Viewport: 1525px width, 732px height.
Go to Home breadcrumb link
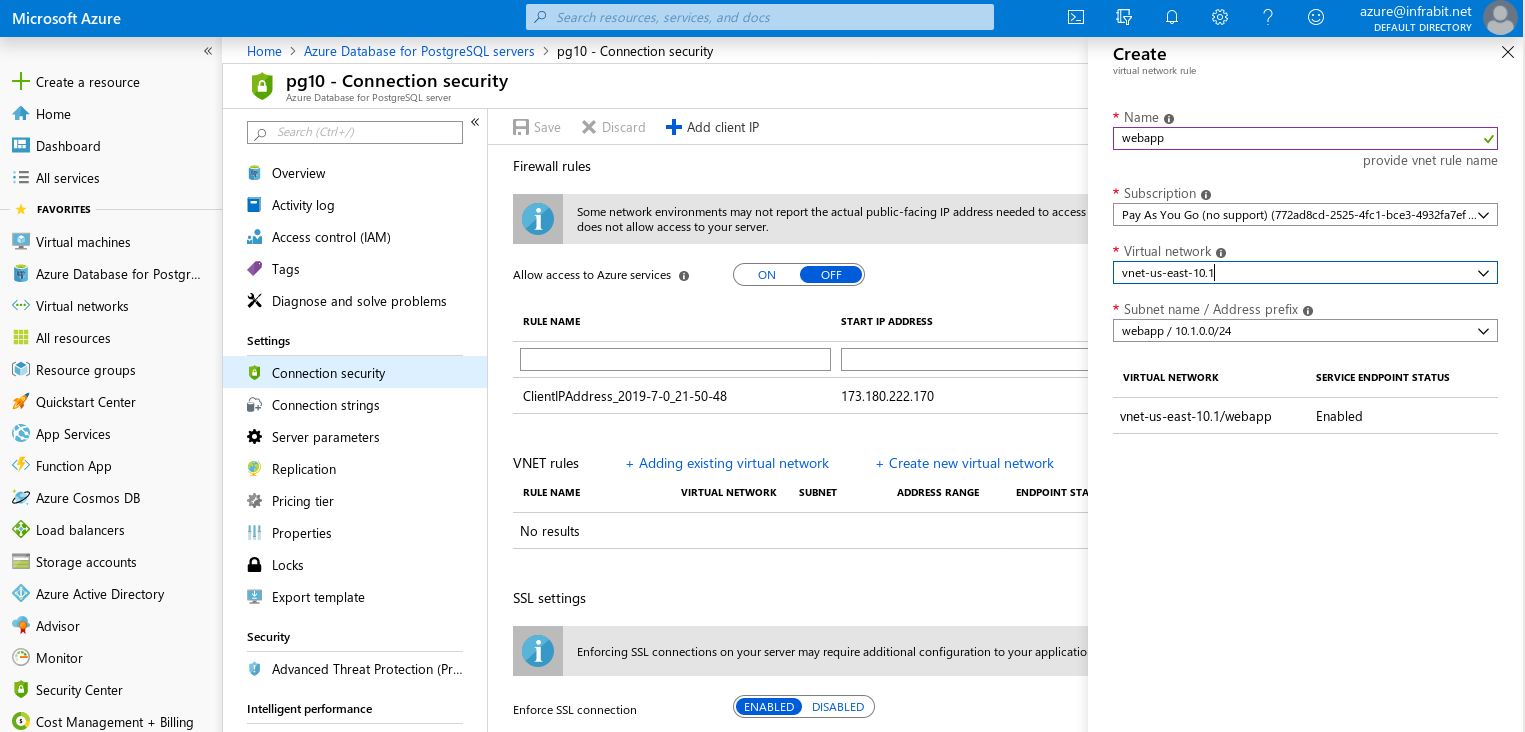pos(265,51)
